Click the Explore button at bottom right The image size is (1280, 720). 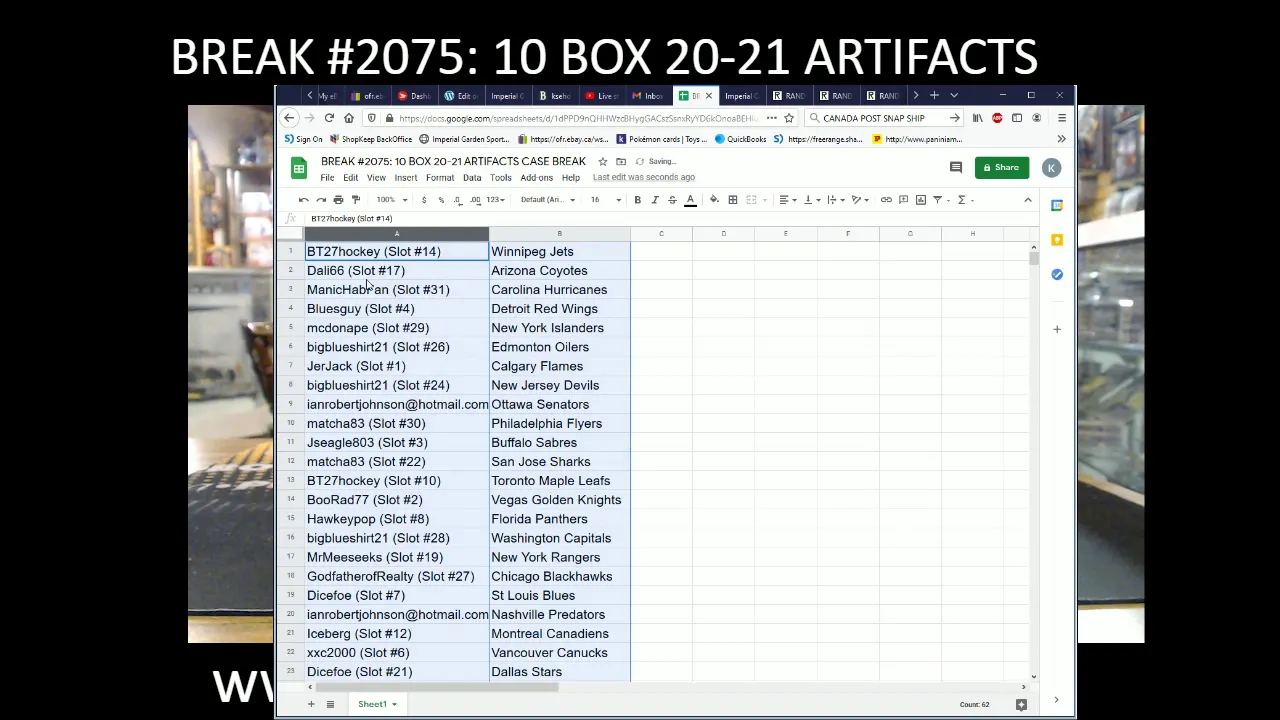pyautogui.click(x=1021, y=704)
